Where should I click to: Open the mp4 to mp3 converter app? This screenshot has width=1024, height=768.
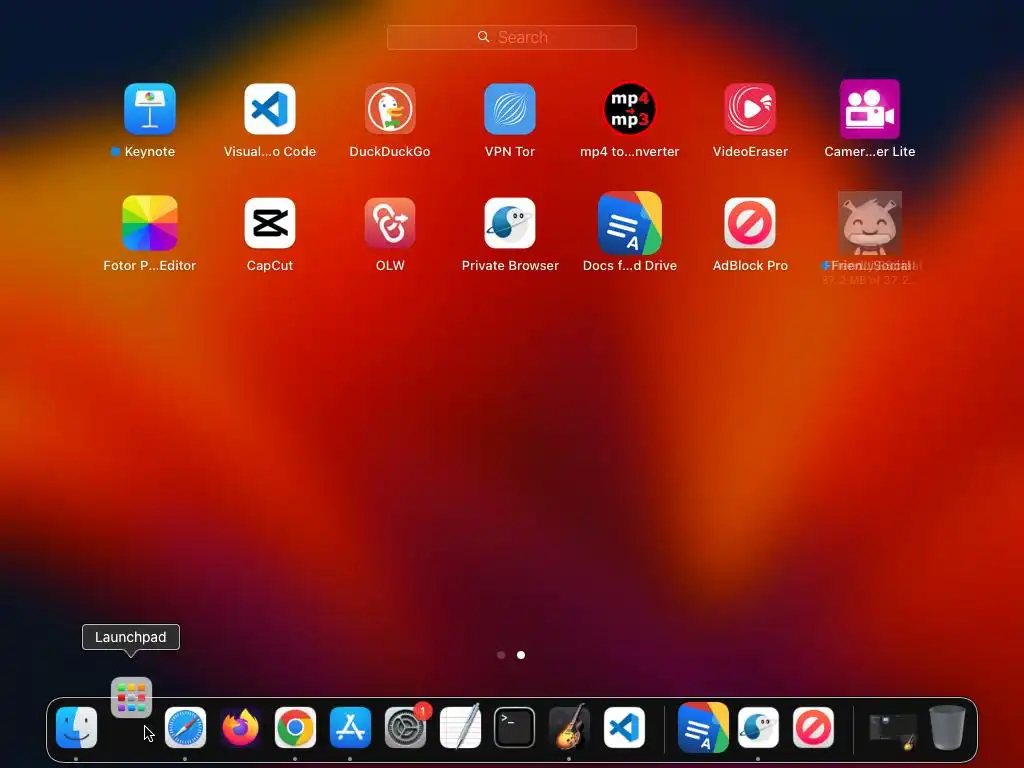pyautogui.click(x=630, y=109)
